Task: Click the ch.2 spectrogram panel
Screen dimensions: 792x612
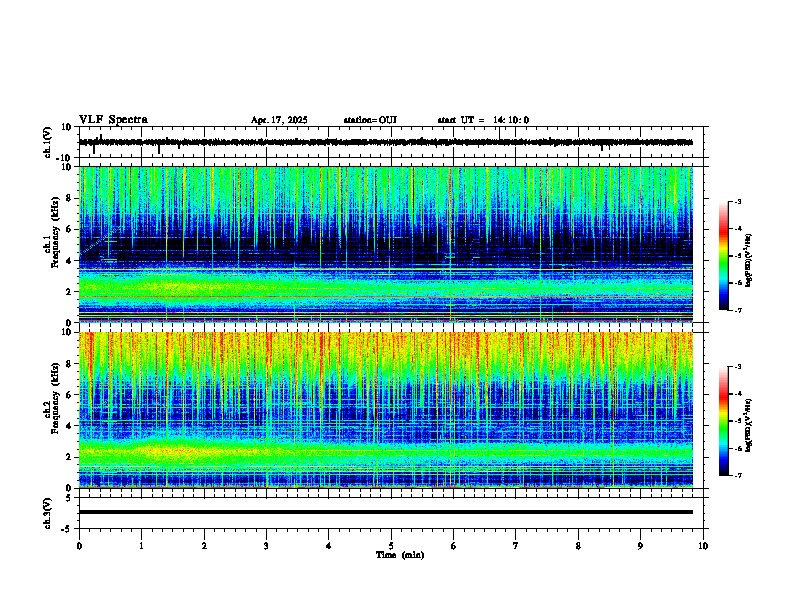Action: point(386,410)
